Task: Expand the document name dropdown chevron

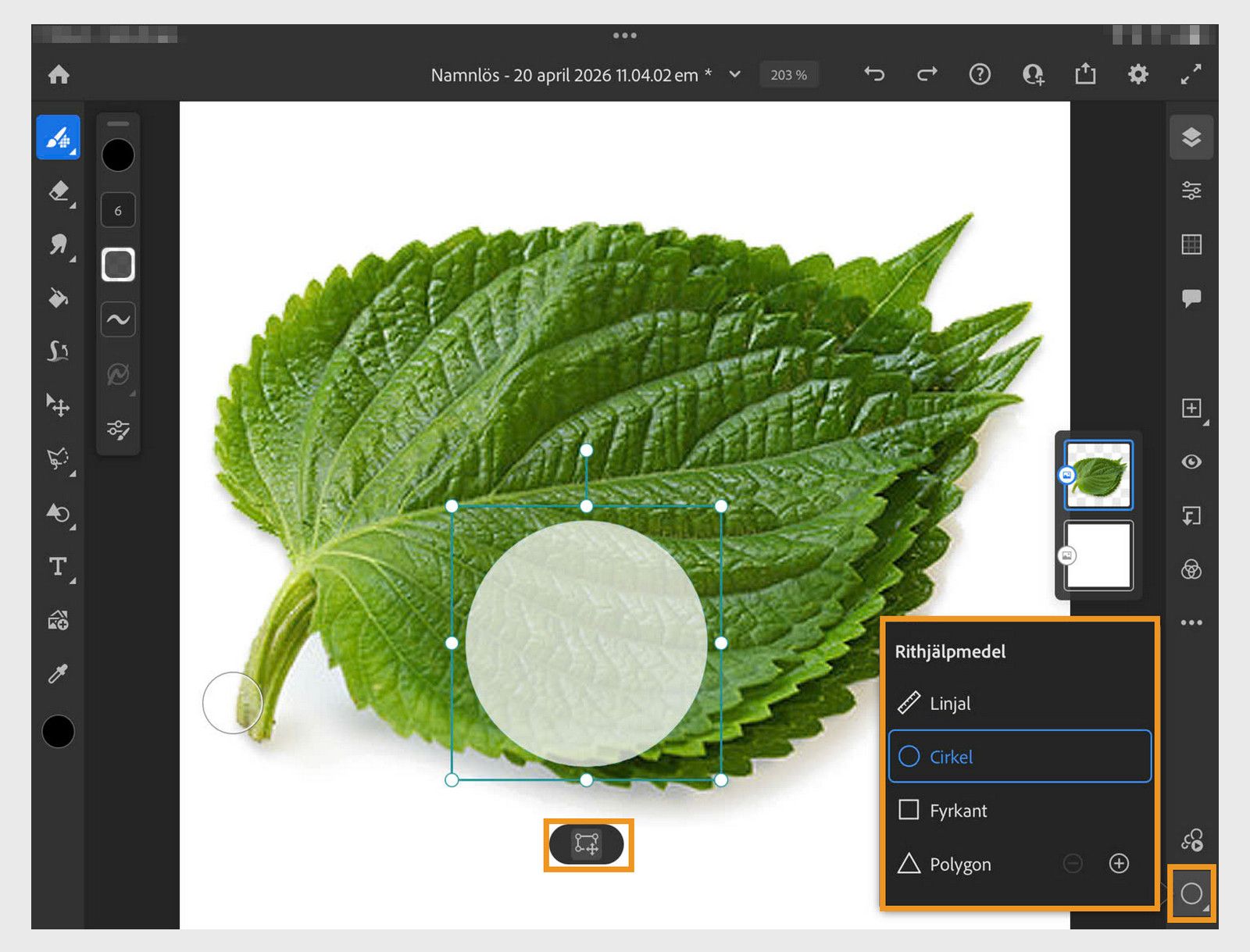Action: point(734,74)
